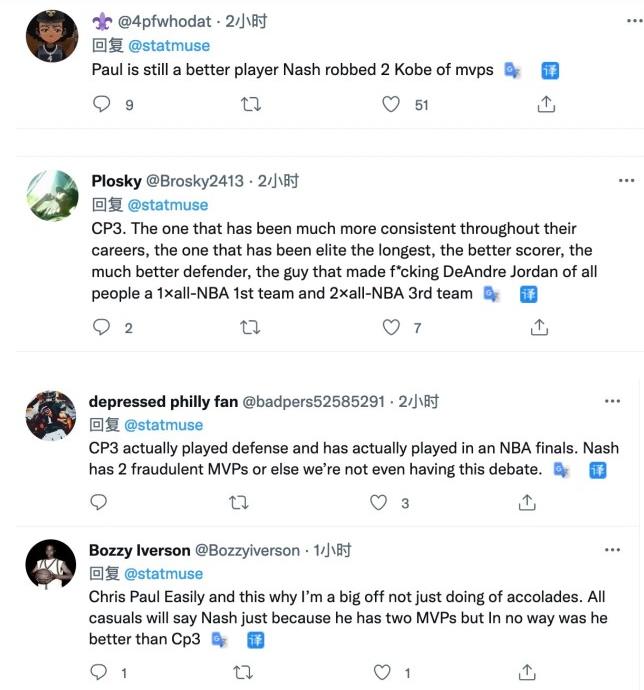Like the depressed philly fan tweet
Image resolution: width=644 pixels, height=690 pixels.
click(378, 502)
